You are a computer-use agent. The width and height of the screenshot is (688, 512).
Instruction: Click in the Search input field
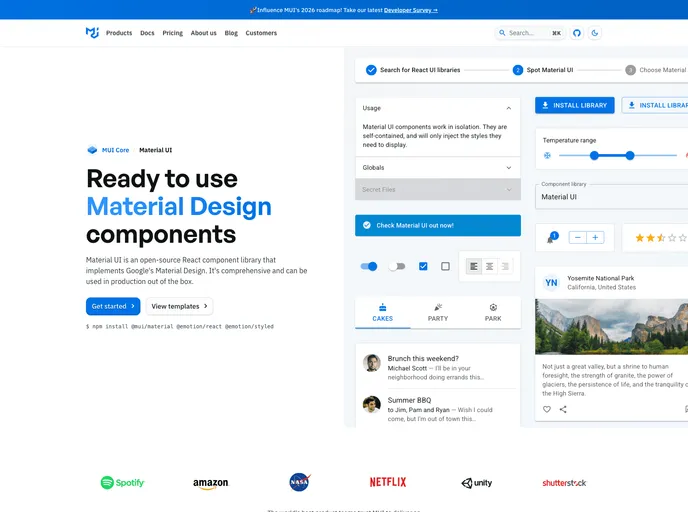click(530, 33)
